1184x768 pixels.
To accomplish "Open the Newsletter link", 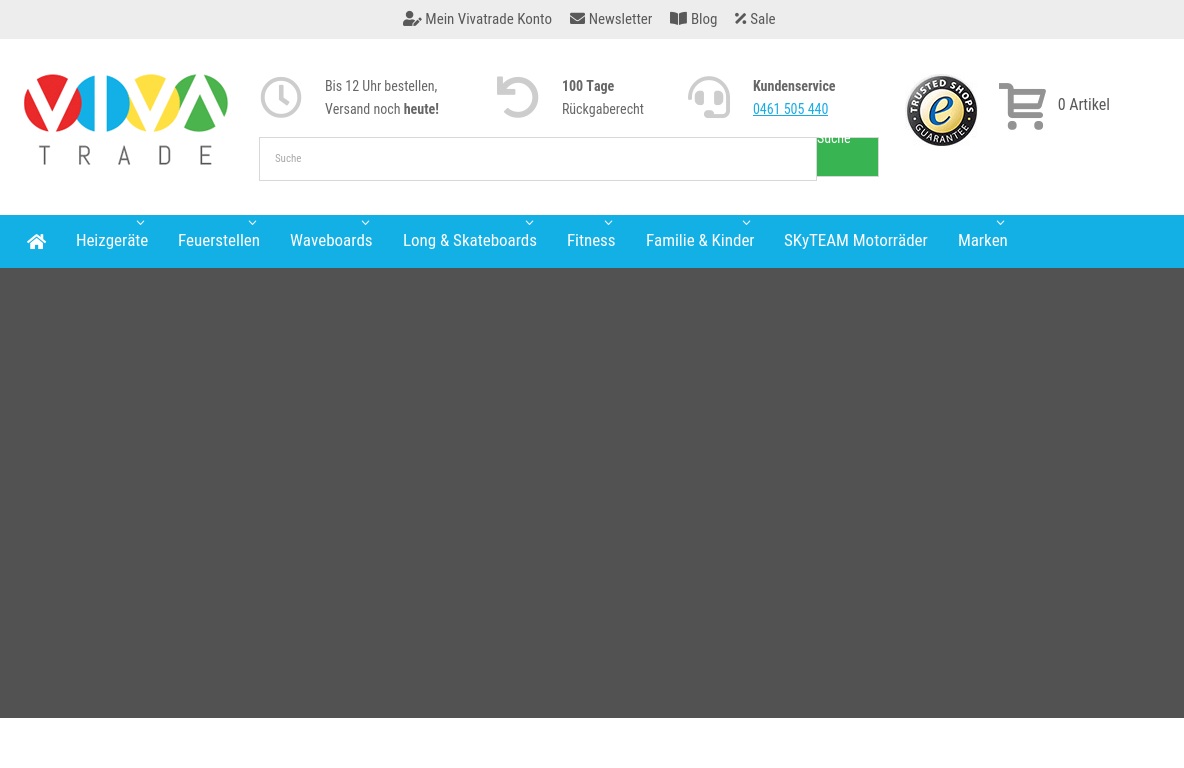I will pyautogui.click(x=611, y=19).
